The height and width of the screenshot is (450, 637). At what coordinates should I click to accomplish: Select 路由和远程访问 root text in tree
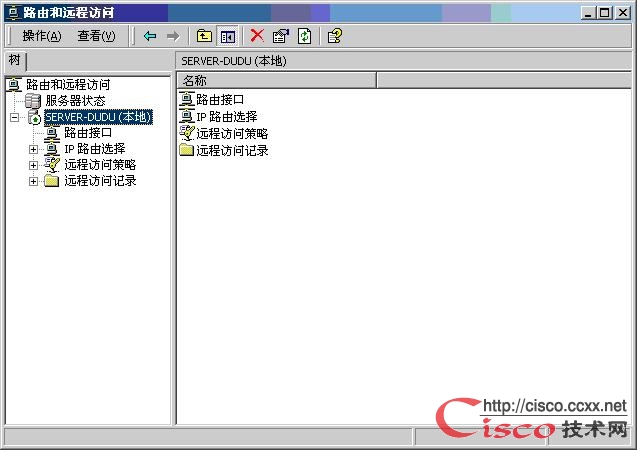[68, 84]
